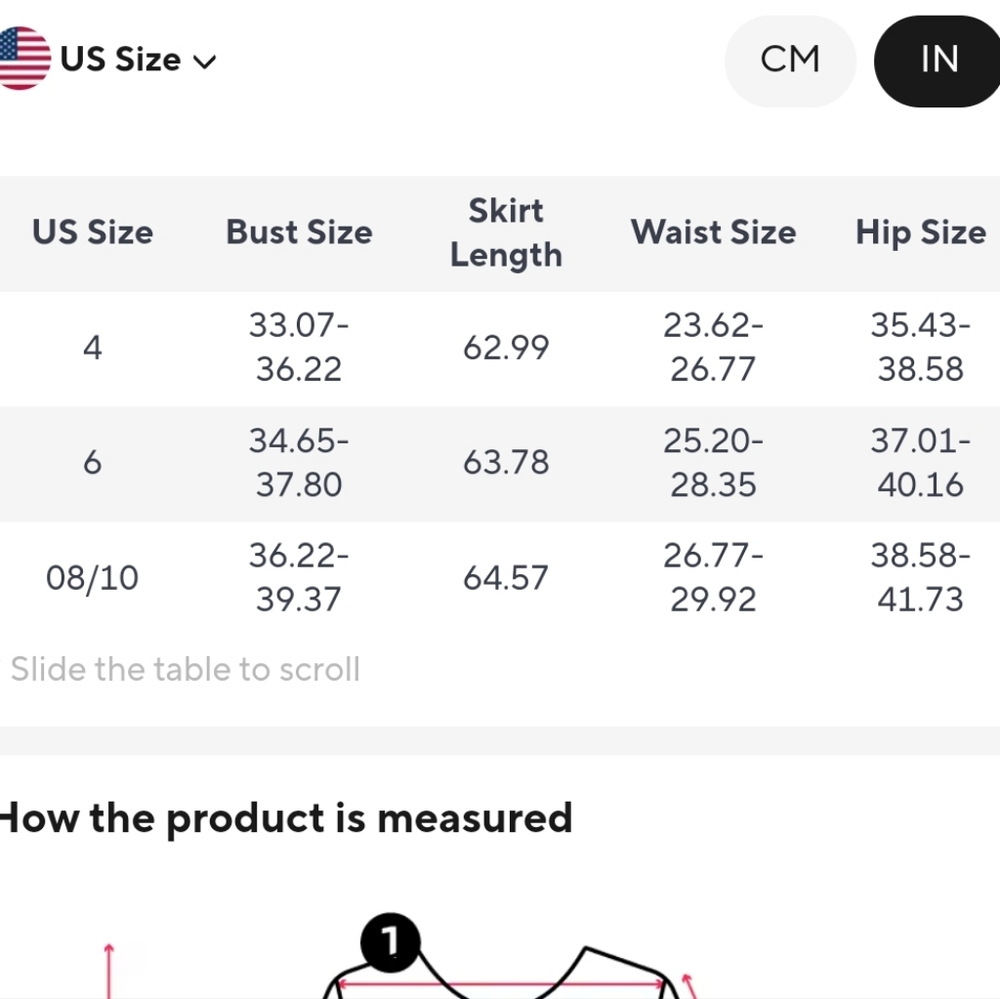
Task: Click the Hip Size column header
Action: point(920,232)
